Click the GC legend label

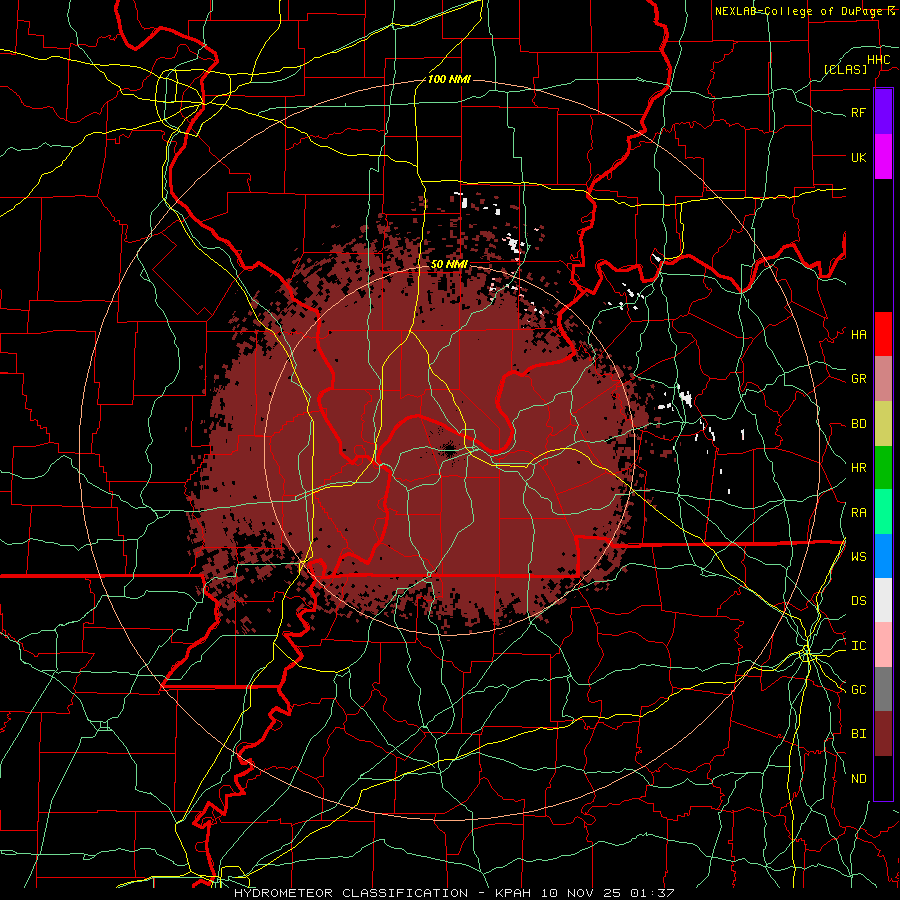tap(858, 689)
